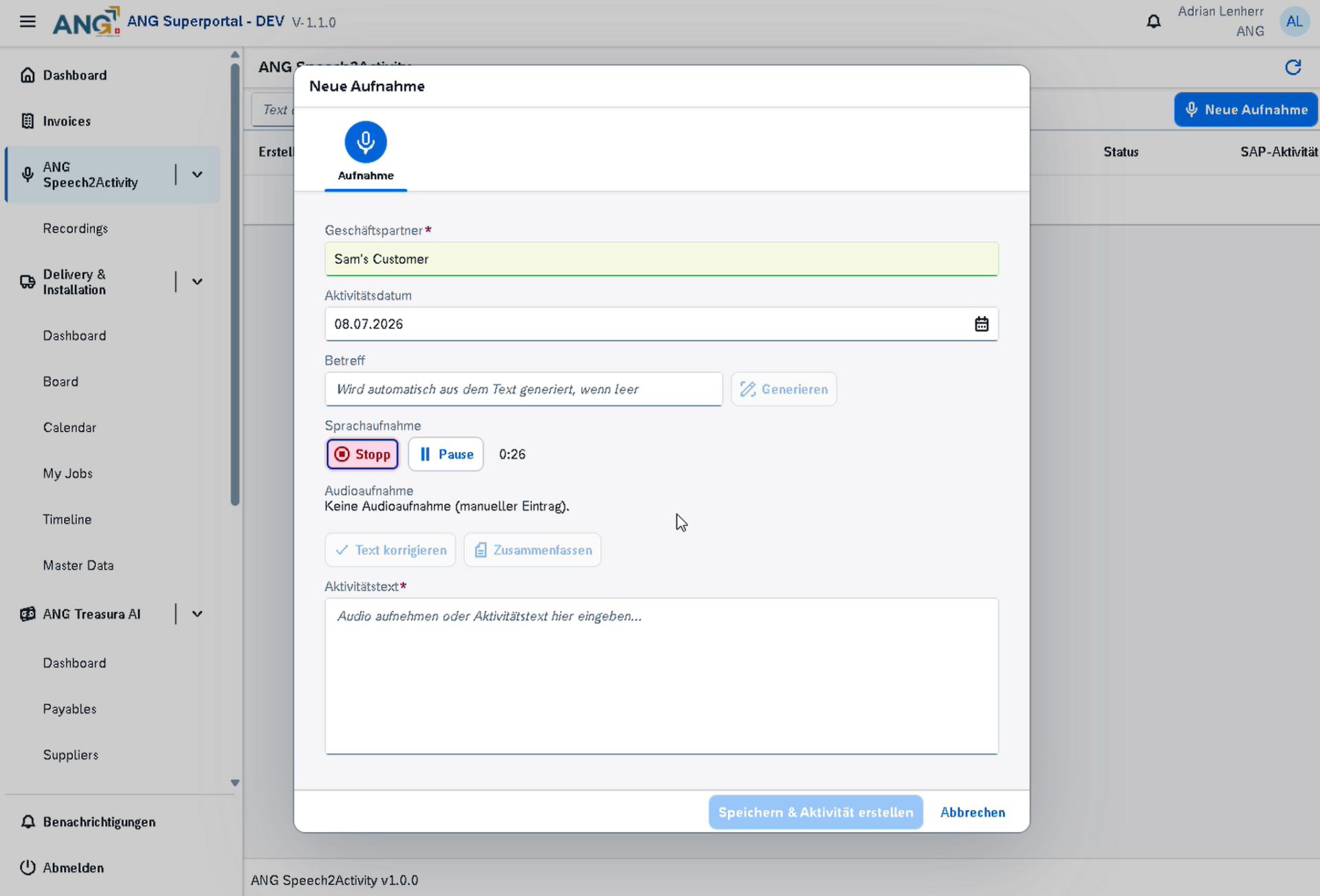
Task: Open Board under Delivery & Installation
Action: pyautogui.click(x=60, y=381)
